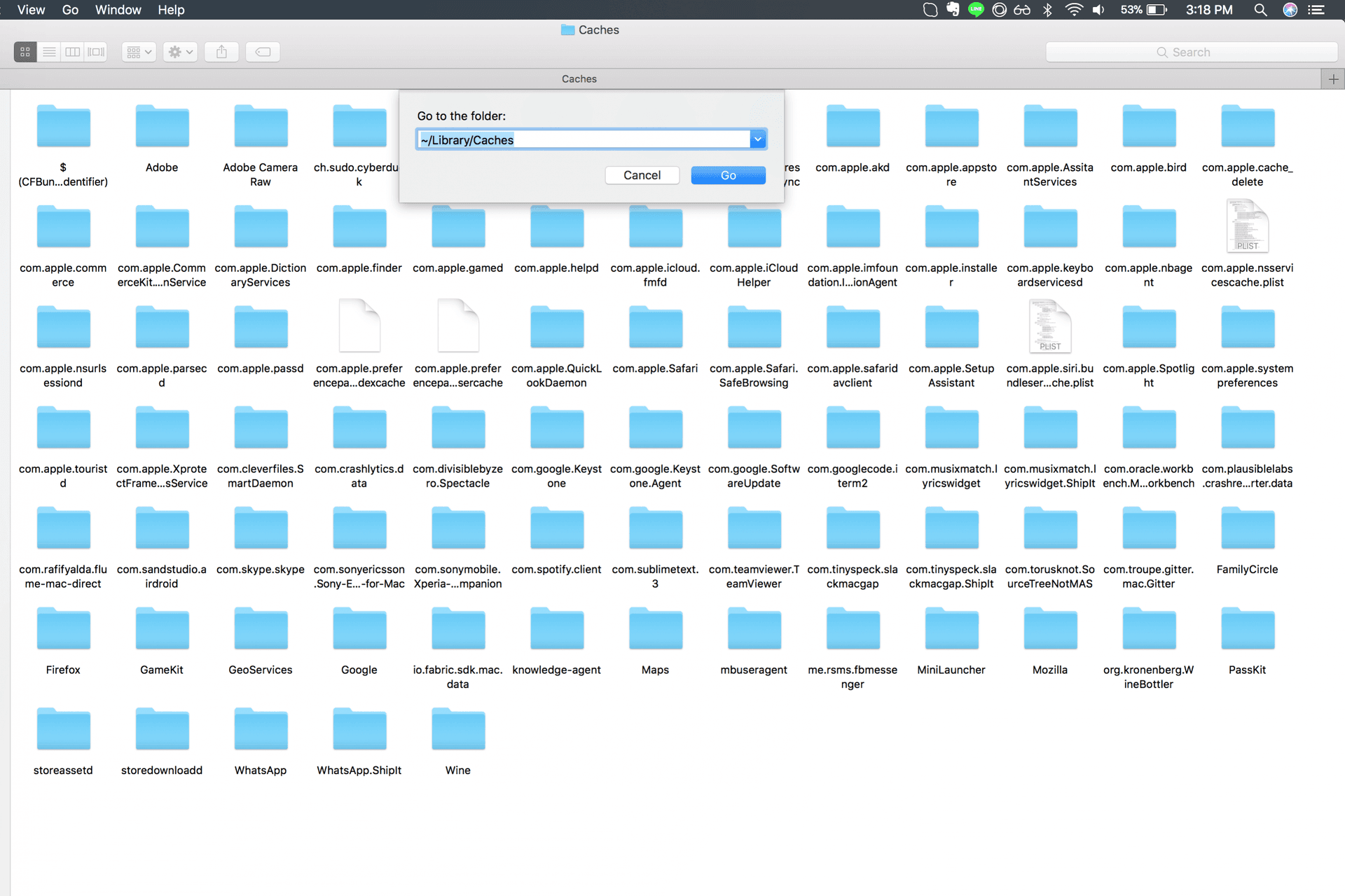
Task: Select the com.skype.skype folder
Action: (x=261, y=528)
